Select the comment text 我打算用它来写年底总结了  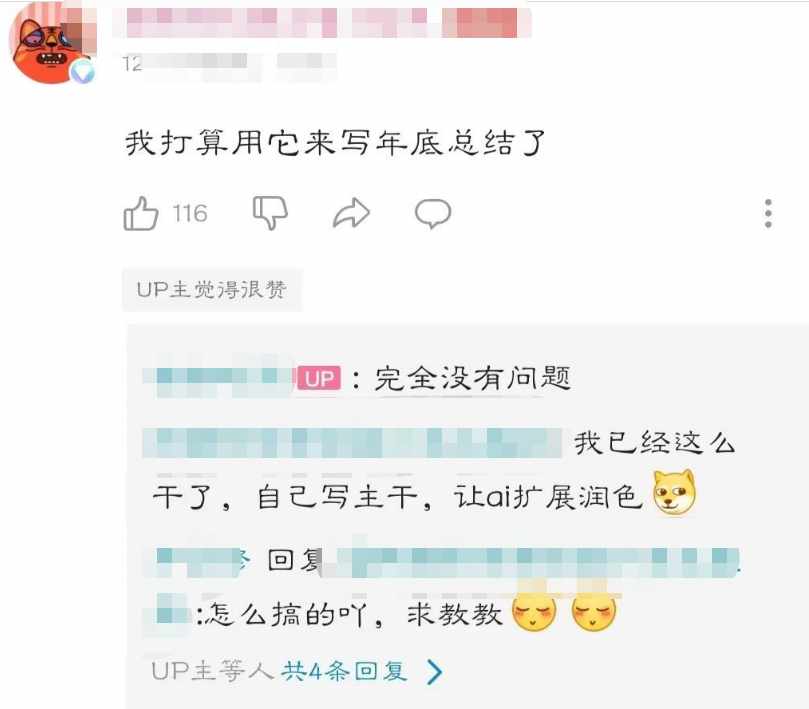pyautogui.click(x=335, y=142)
